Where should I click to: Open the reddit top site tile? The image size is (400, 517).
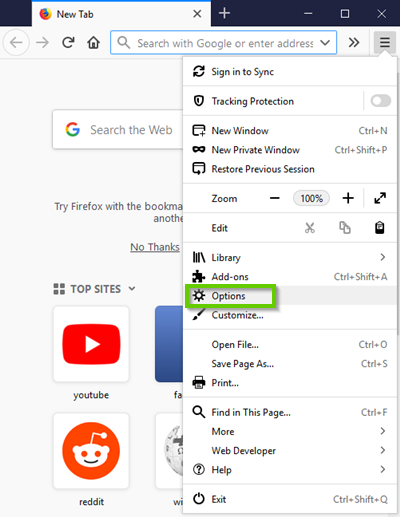coord(91,451)
